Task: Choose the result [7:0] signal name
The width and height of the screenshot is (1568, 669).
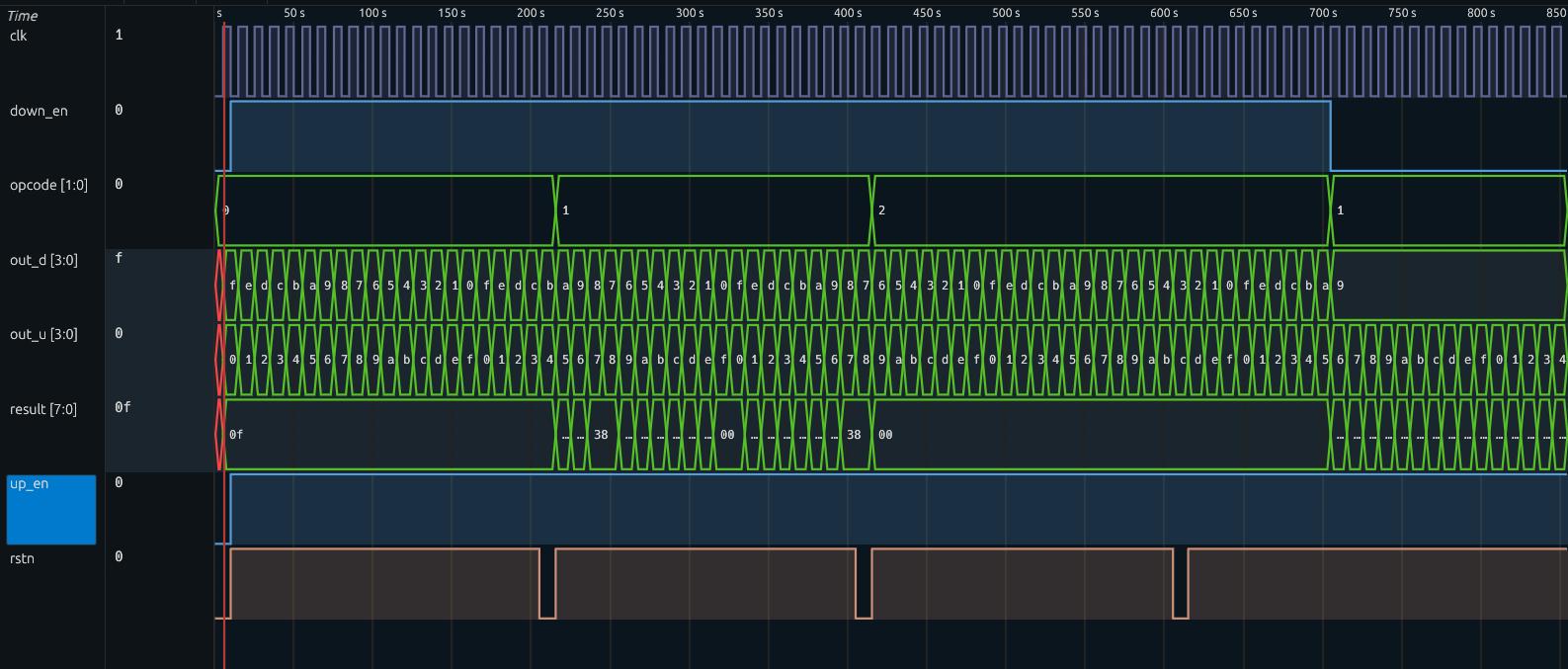Action: (x=48, y=409)
